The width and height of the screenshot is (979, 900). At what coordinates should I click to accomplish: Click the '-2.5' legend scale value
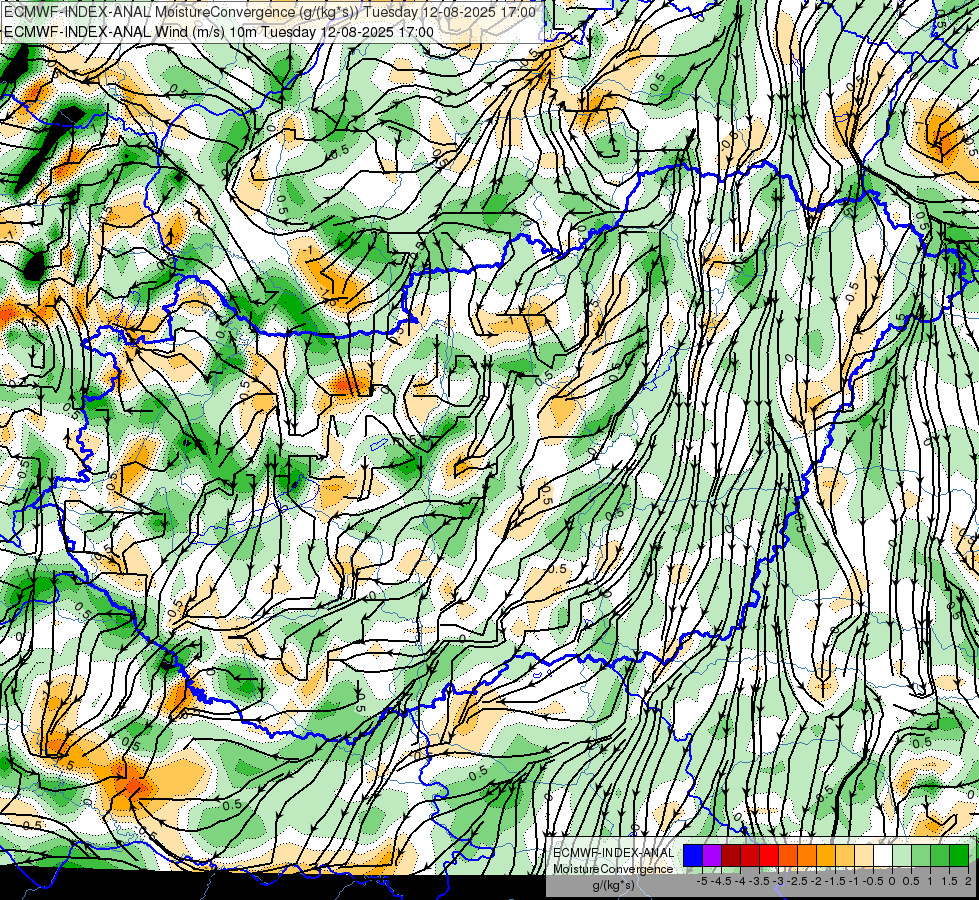pyautogui.click(x=797, y=881)
